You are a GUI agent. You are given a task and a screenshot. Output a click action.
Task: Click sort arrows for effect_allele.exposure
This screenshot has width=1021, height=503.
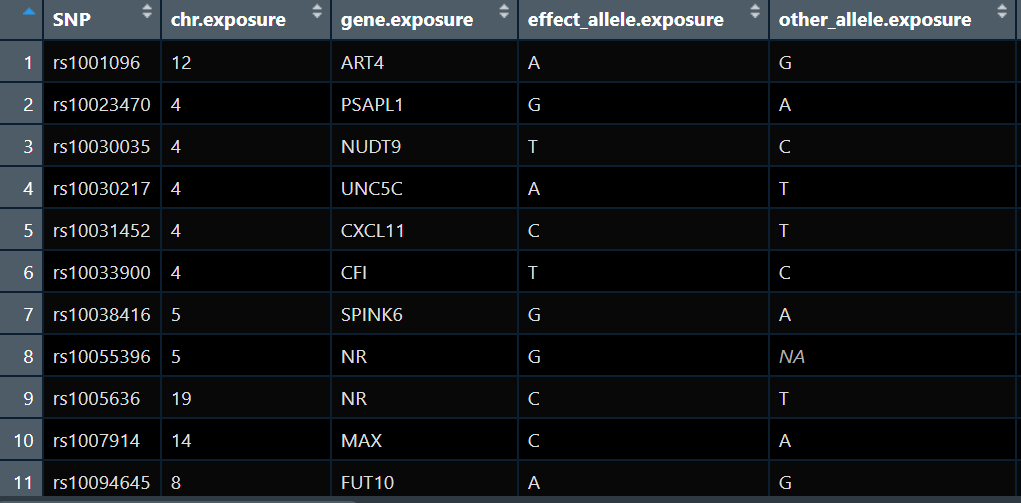point(755,11)
